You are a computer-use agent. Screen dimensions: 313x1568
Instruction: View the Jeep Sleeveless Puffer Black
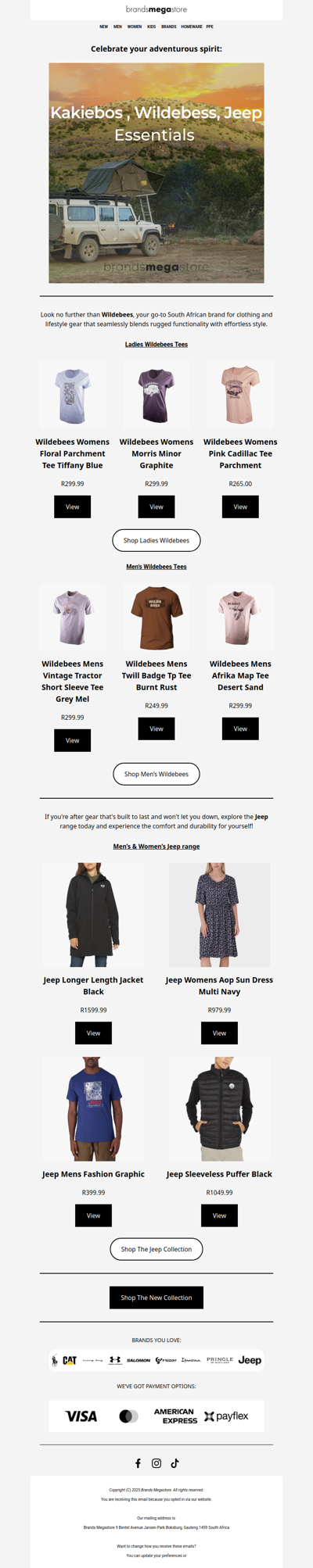(x=219, y=1215)
